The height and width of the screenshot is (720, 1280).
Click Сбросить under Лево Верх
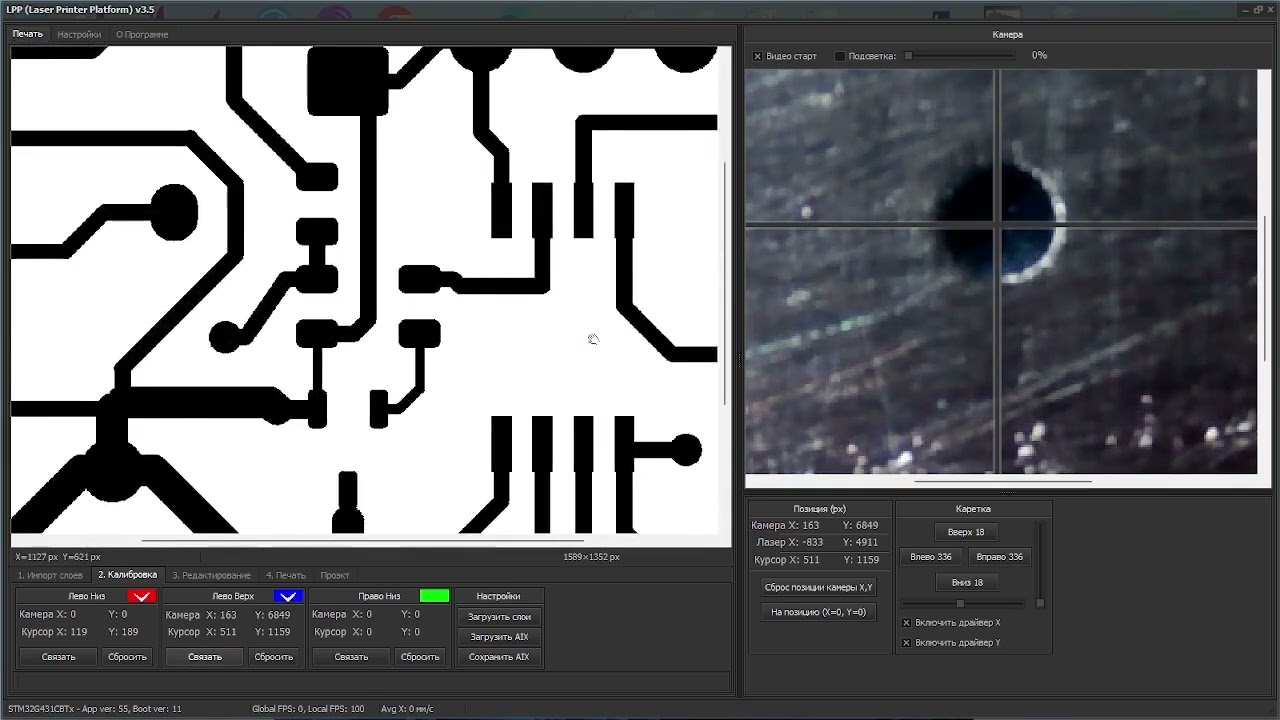click(273, 657)
